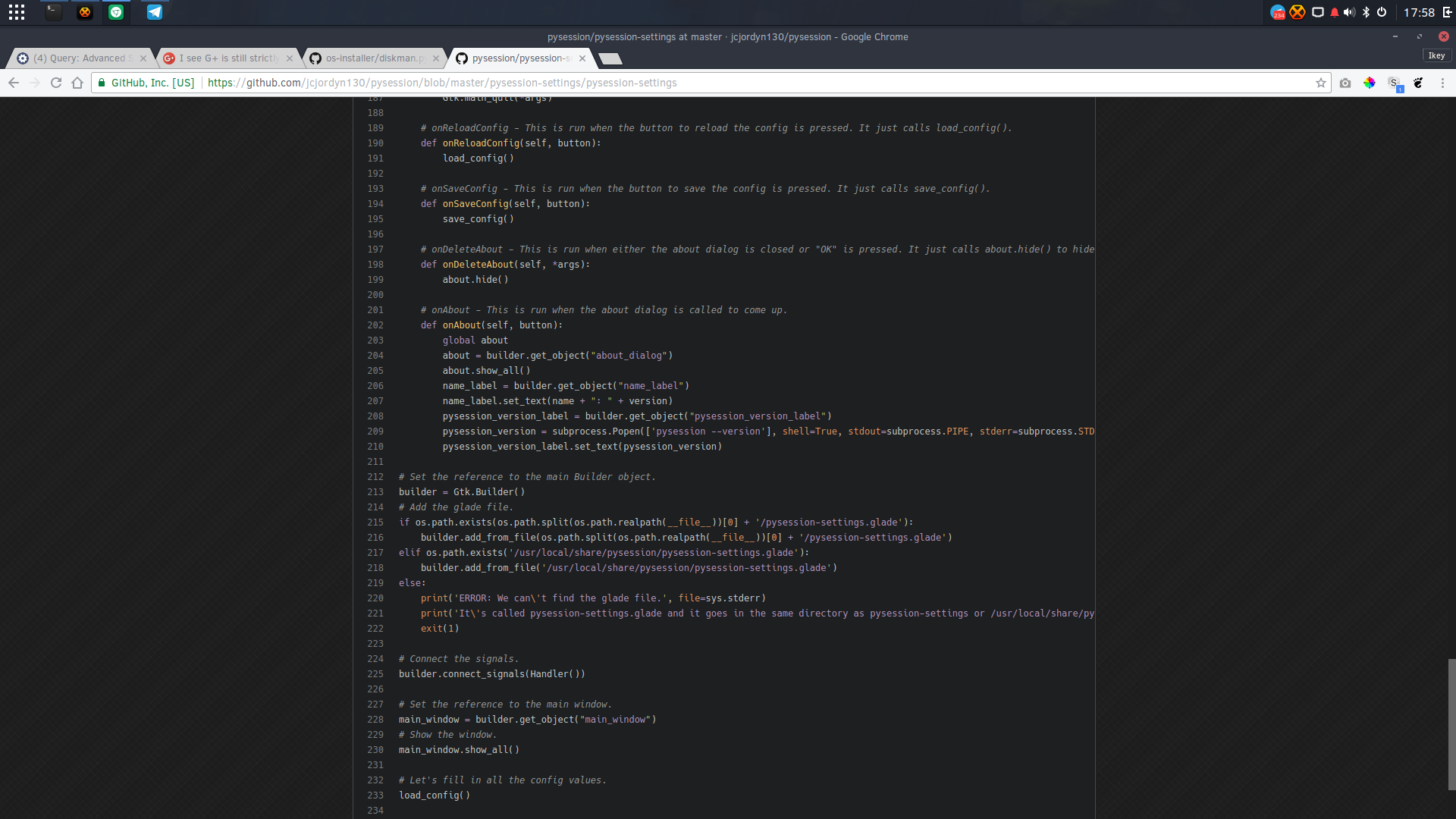Viewport: 1456px width, 819px height.
Task: Open the session sidebar exit icon
Action: coord(1447,12)
